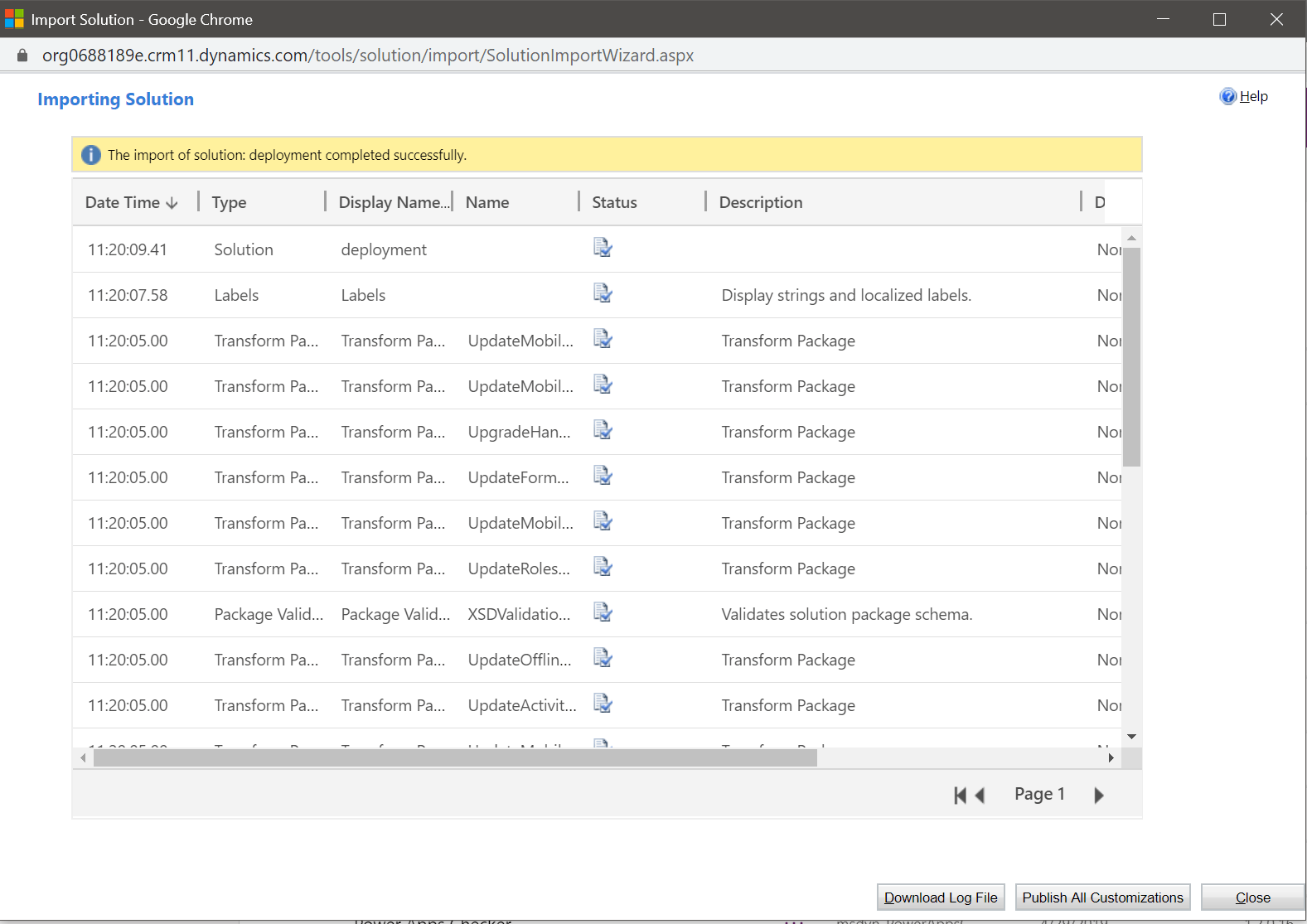Click the vertical scrollbar down arrow
Image resolution: width=1307 pixels, height=924 pixels.
1131,737
